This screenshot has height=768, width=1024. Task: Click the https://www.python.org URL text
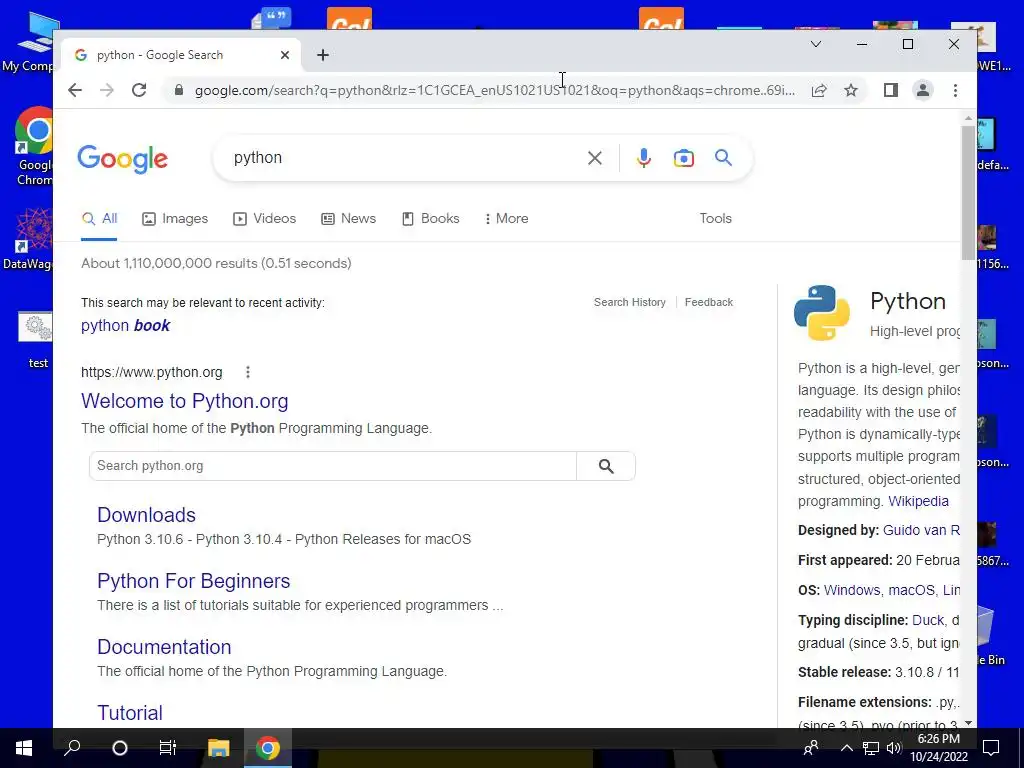pos(152,372)
